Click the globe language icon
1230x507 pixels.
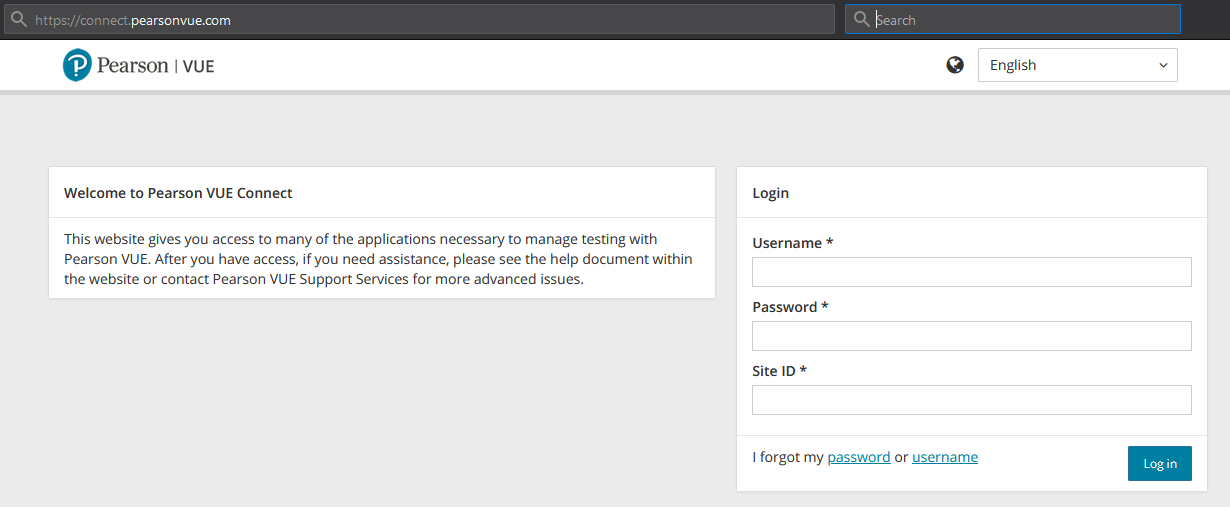955,65
